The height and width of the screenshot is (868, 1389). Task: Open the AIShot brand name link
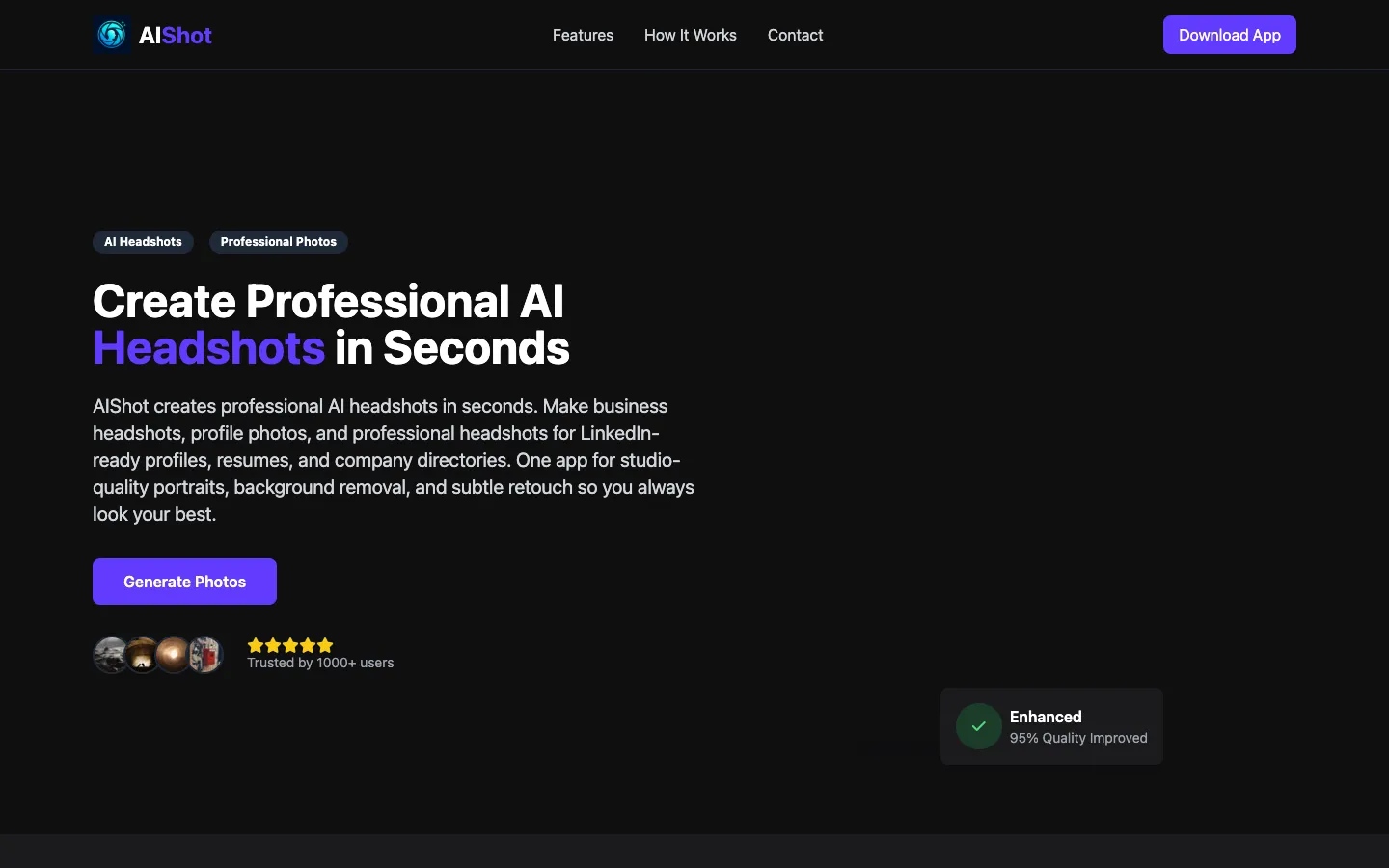175,36
